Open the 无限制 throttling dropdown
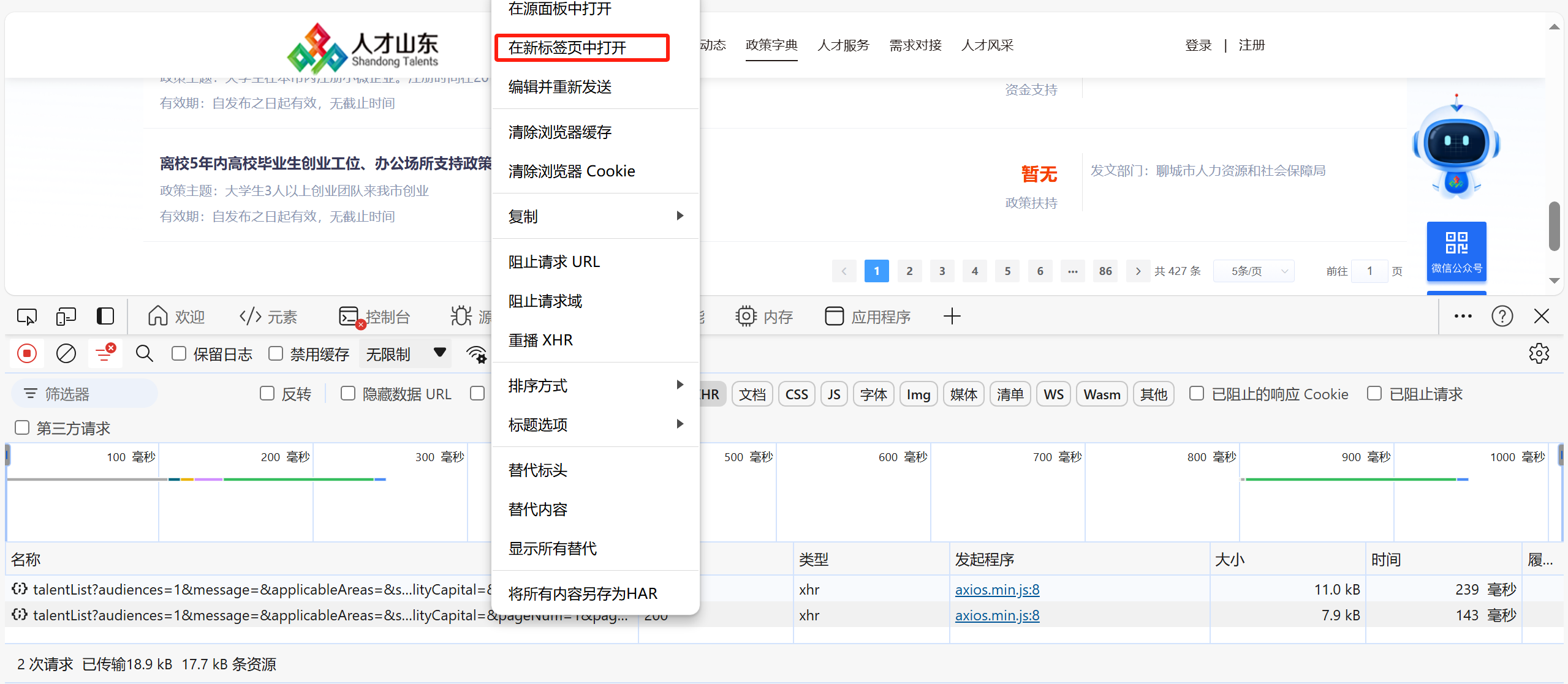 [405, 353]
